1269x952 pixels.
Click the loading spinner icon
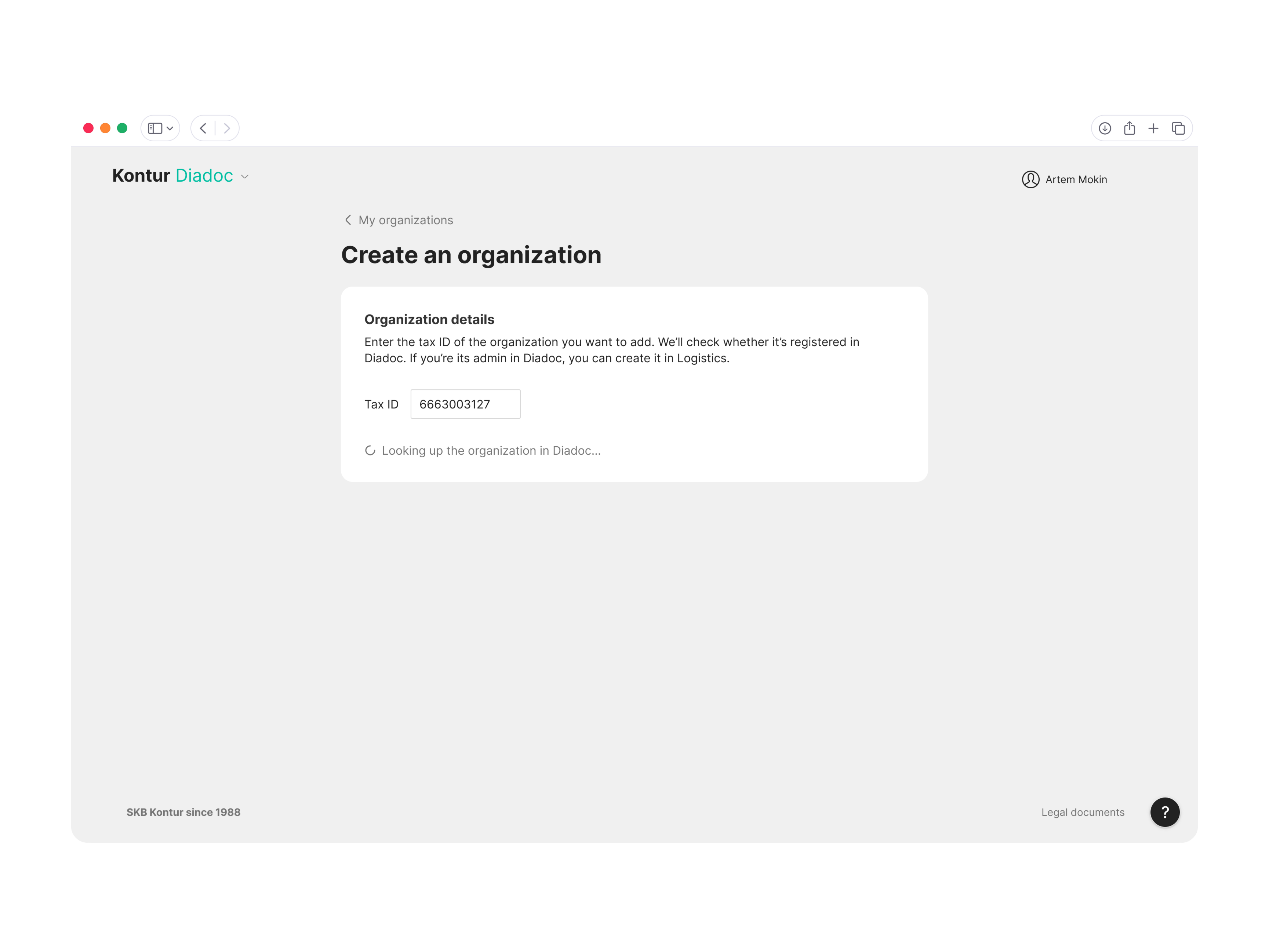click(370, 451)
